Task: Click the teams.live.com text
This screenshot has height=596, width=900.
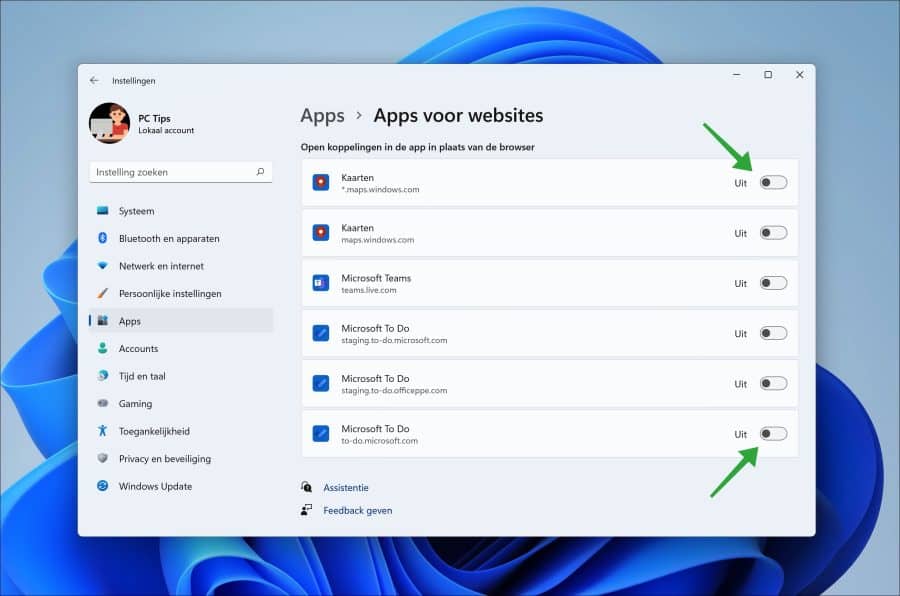Action: coord(368,290)
